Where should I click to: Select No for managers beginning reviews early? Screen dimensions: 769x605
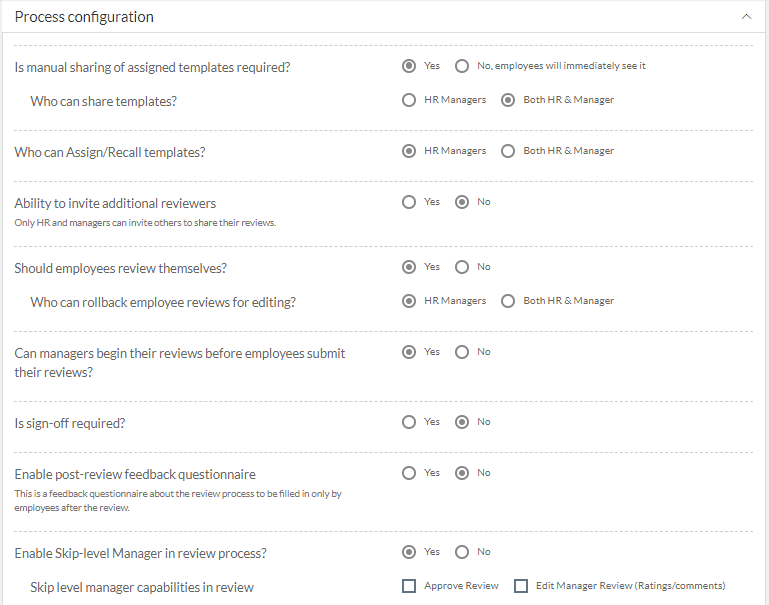[x=461, y=352]
